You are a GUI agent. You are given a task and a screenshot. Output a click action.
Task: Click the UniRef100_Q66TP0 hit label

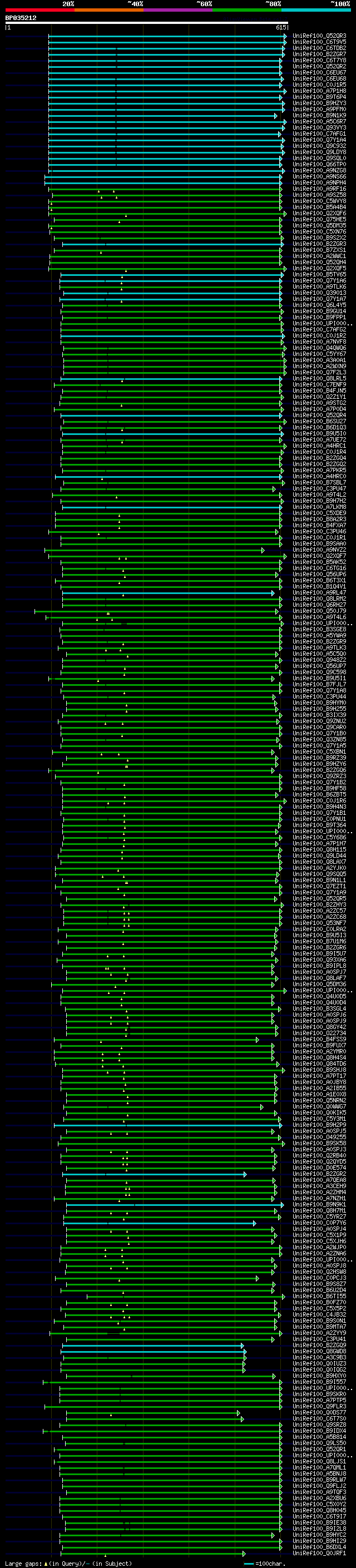tap(319, 164)
